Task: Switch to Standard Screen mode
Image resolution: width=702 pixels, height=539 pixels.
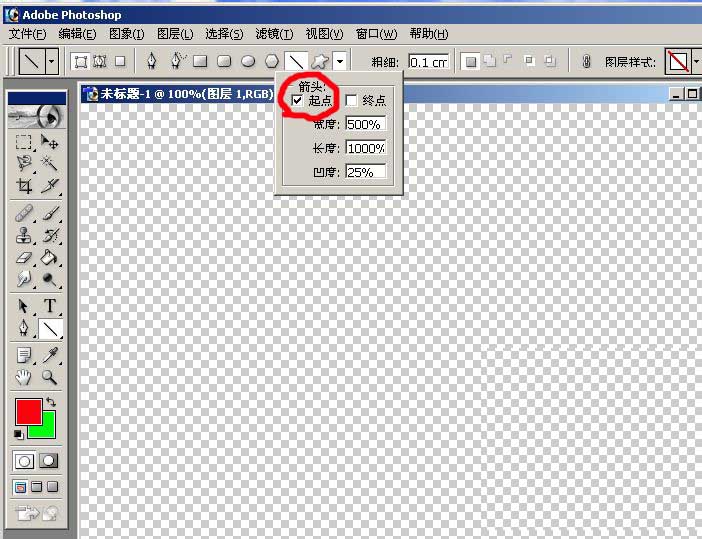Action: tap(20, 487)
